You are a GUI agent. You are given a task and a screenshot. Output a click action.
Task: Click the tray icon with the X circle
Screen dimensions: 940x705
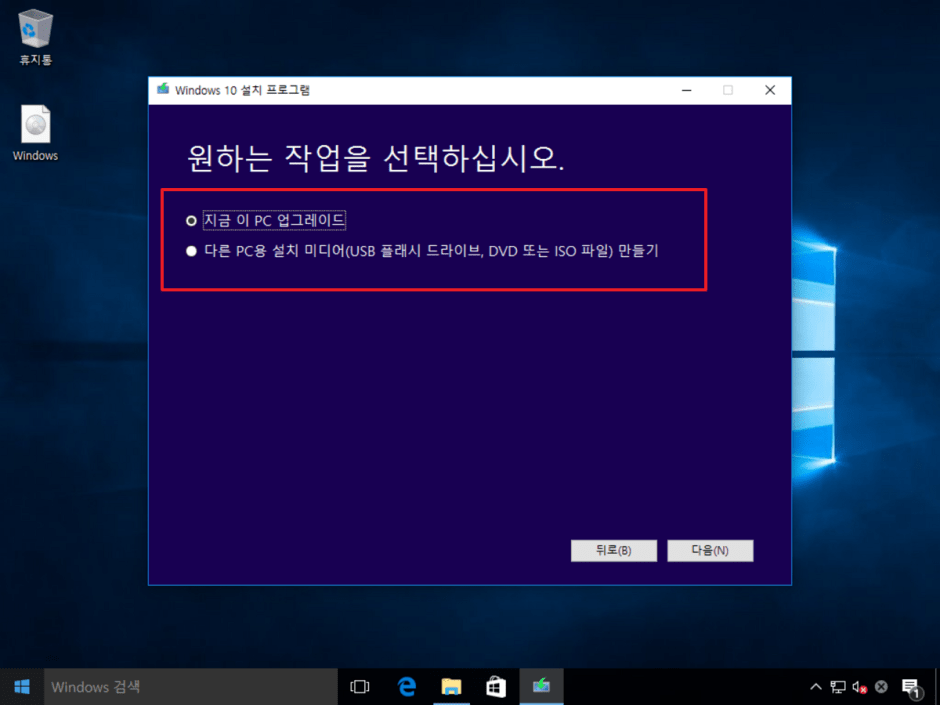(x=881, y=687)
